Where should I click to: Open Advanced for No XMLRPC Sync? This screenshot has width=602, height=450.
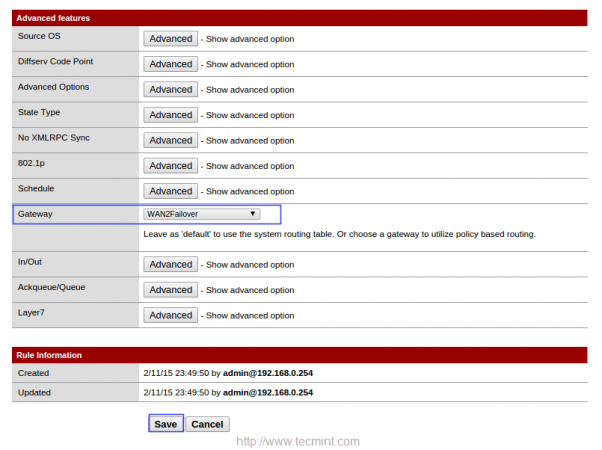pos(171,140)
